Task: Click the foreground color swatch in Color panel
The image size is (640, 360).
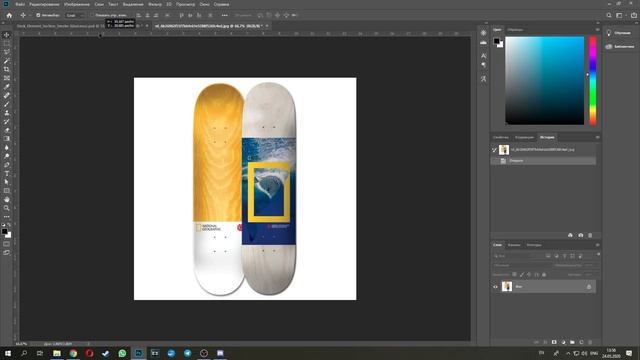Action: pos(496,41)
